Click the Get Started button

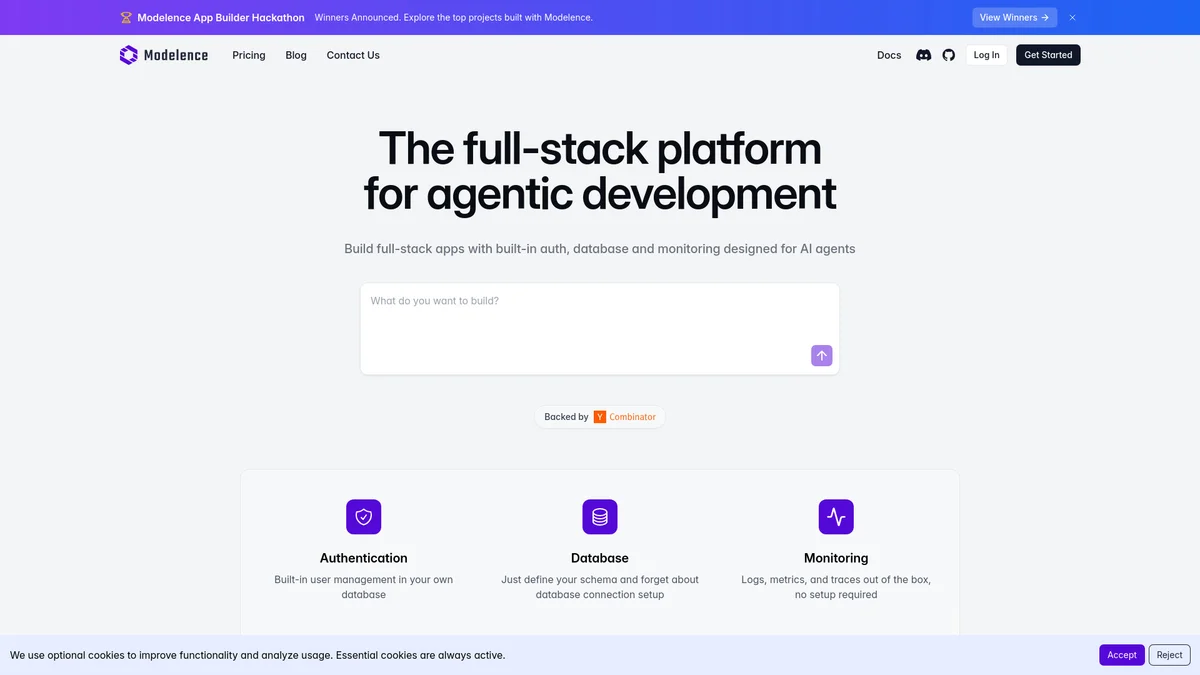click(x=1048, y=55)
